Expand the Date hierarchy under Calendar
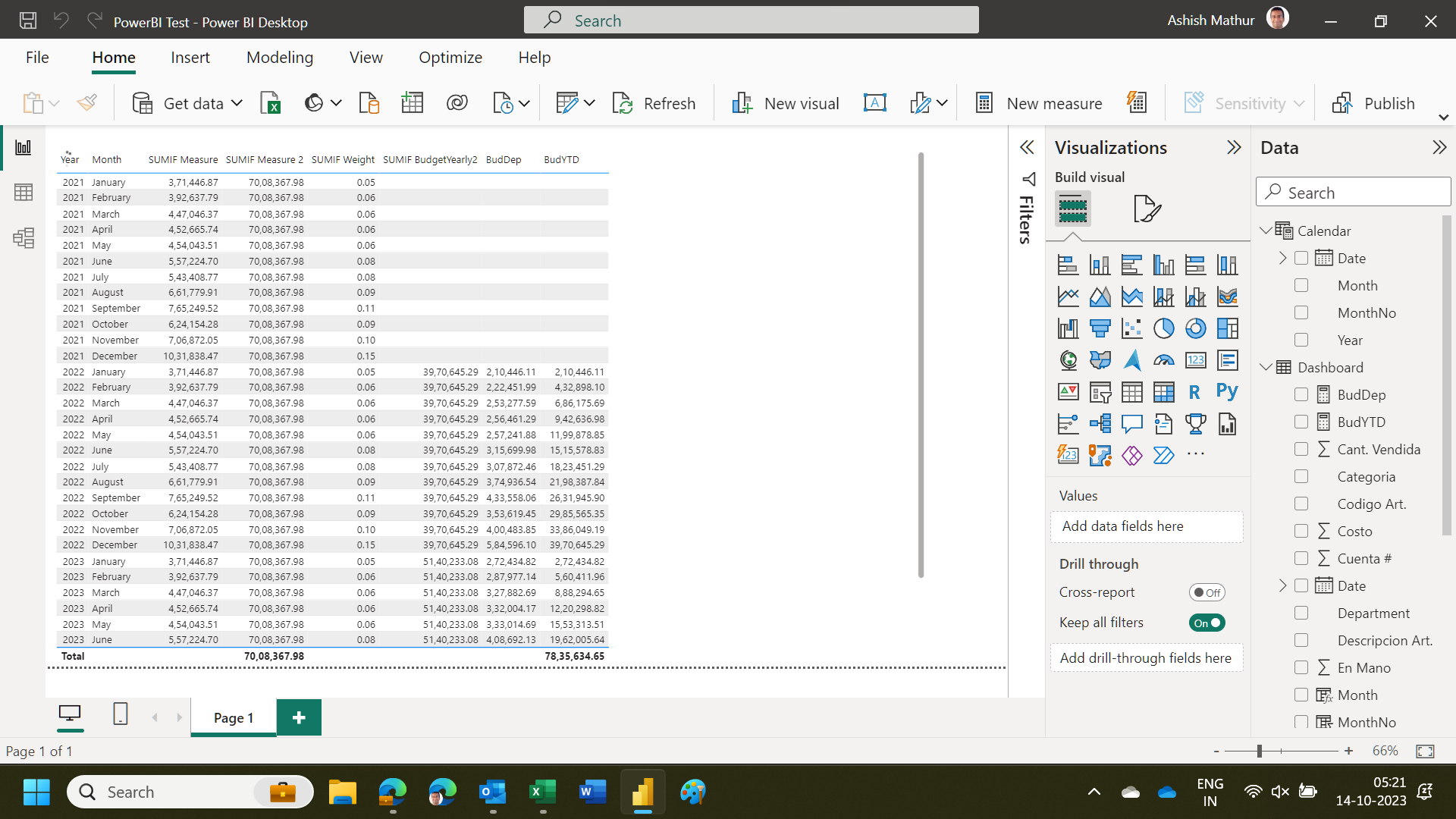 1282,258
